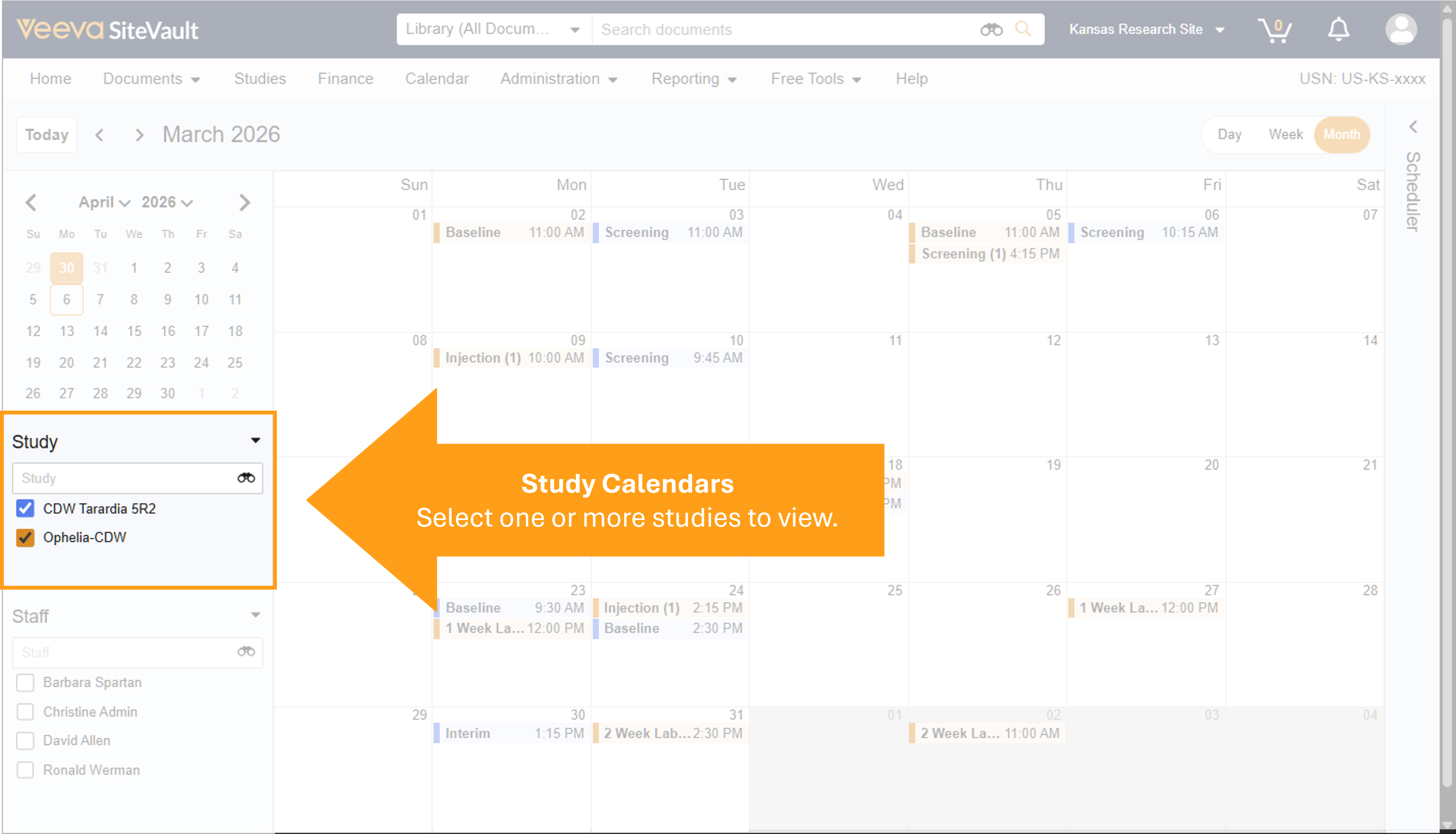Open the Studies tab

pyautogui.click(x=259, y=78)
